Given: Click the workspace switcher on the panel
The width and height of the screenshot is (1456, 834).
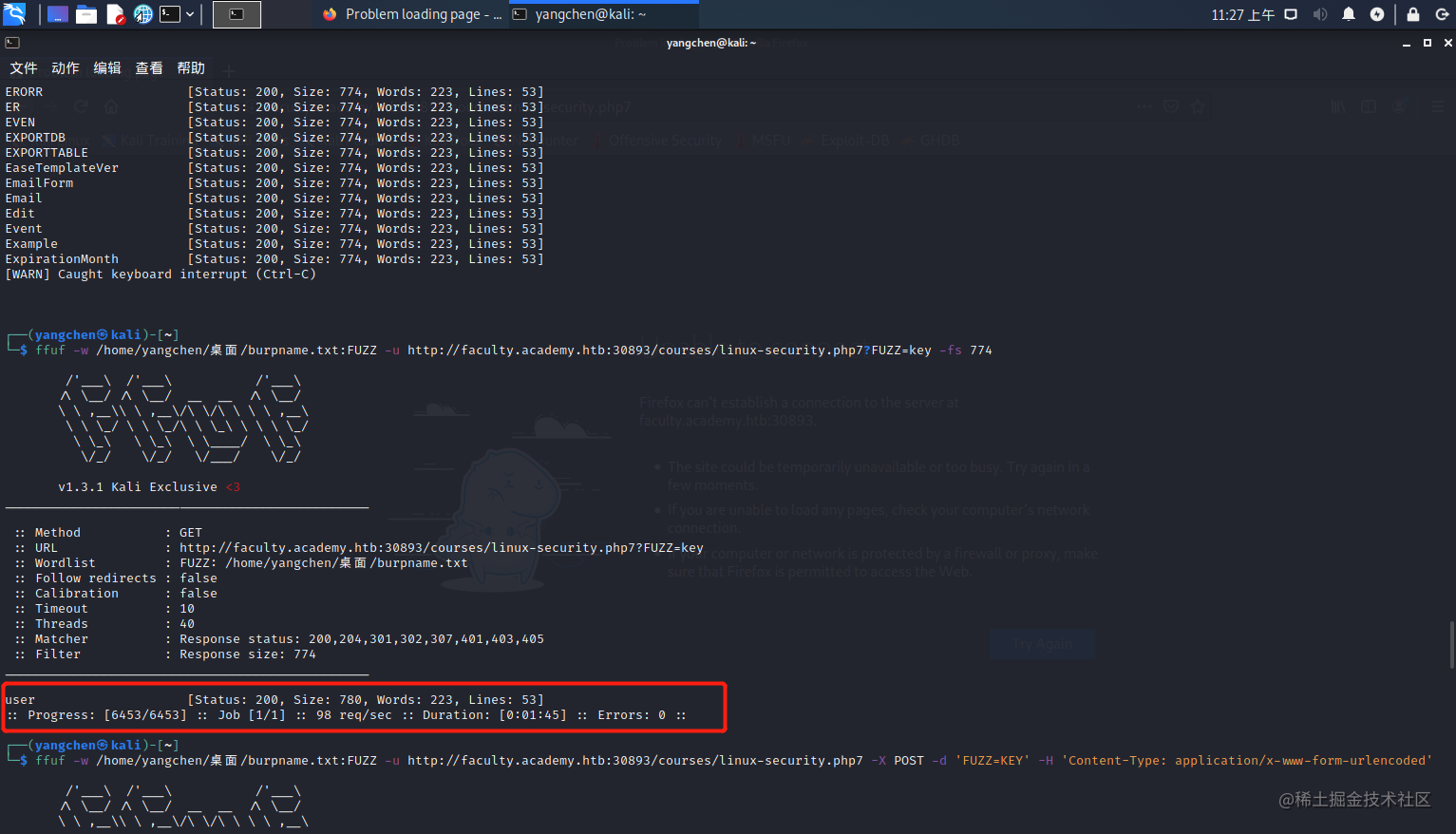Looking at the screenshot, I should coord(58,13).
